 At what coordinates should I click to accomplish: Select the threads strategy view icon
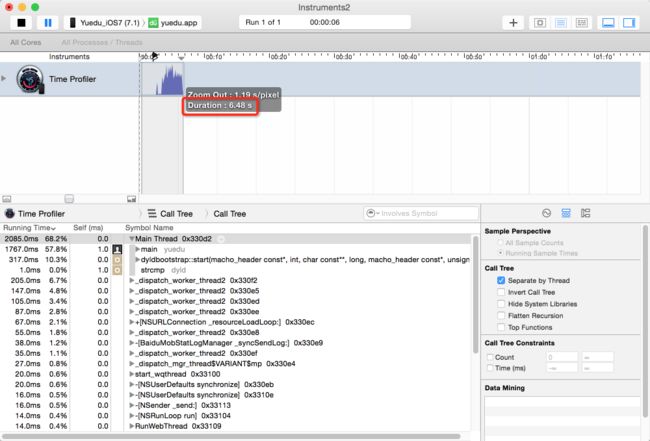tap(582, 22)
